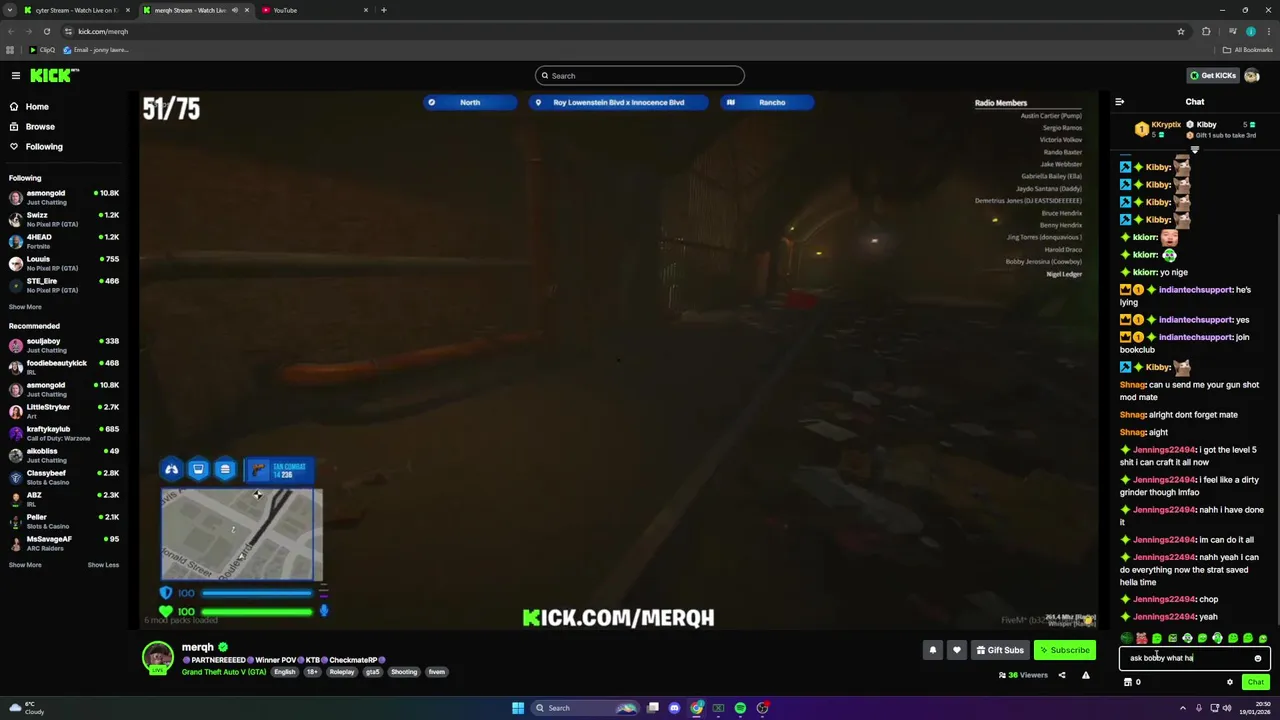The width and height of the screenshot is (1280, 720).
Task: Open the bookmarks apps grid icon
Action: [10, 50]
